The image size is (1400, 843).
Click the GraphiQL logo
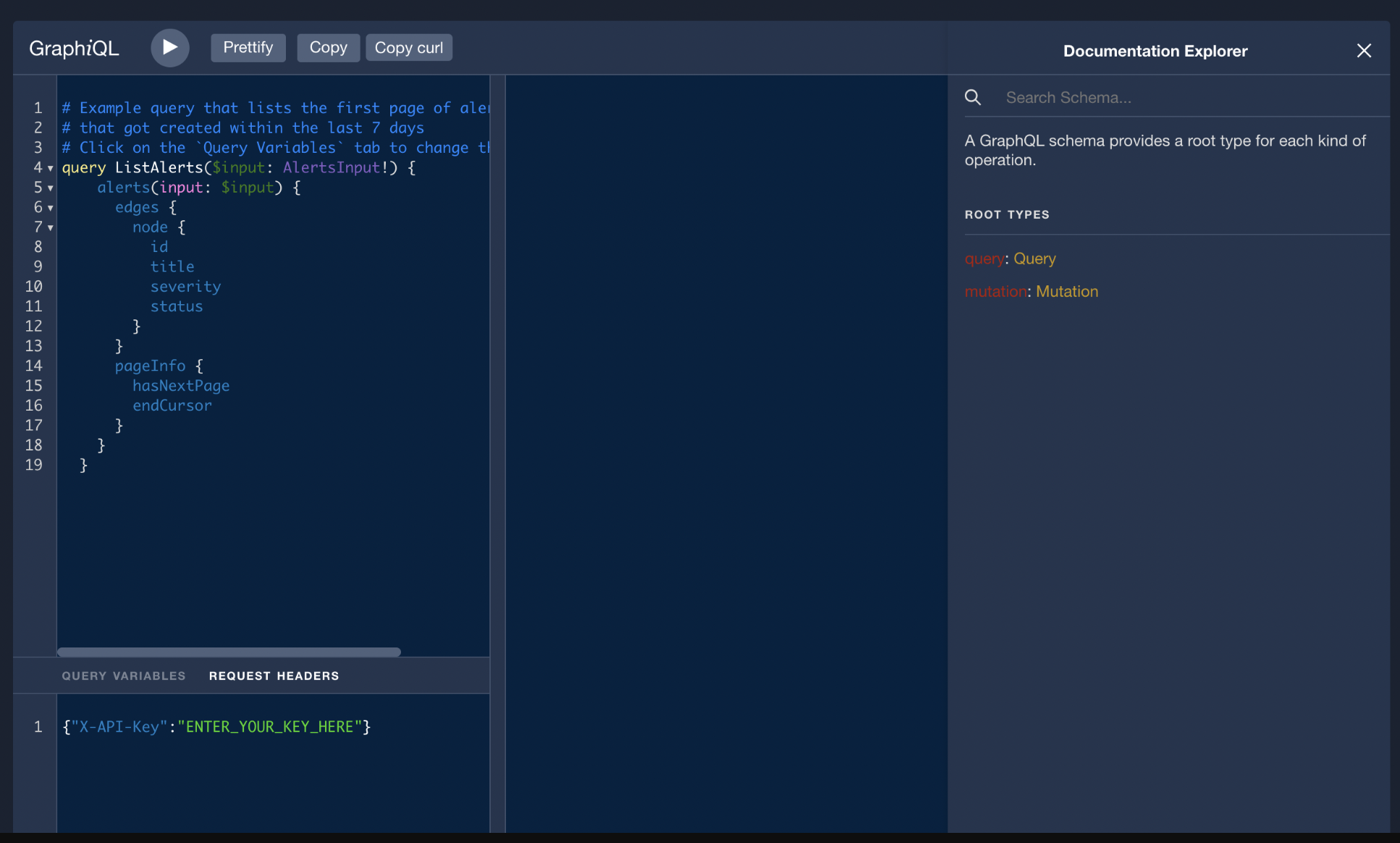(73, 47)
